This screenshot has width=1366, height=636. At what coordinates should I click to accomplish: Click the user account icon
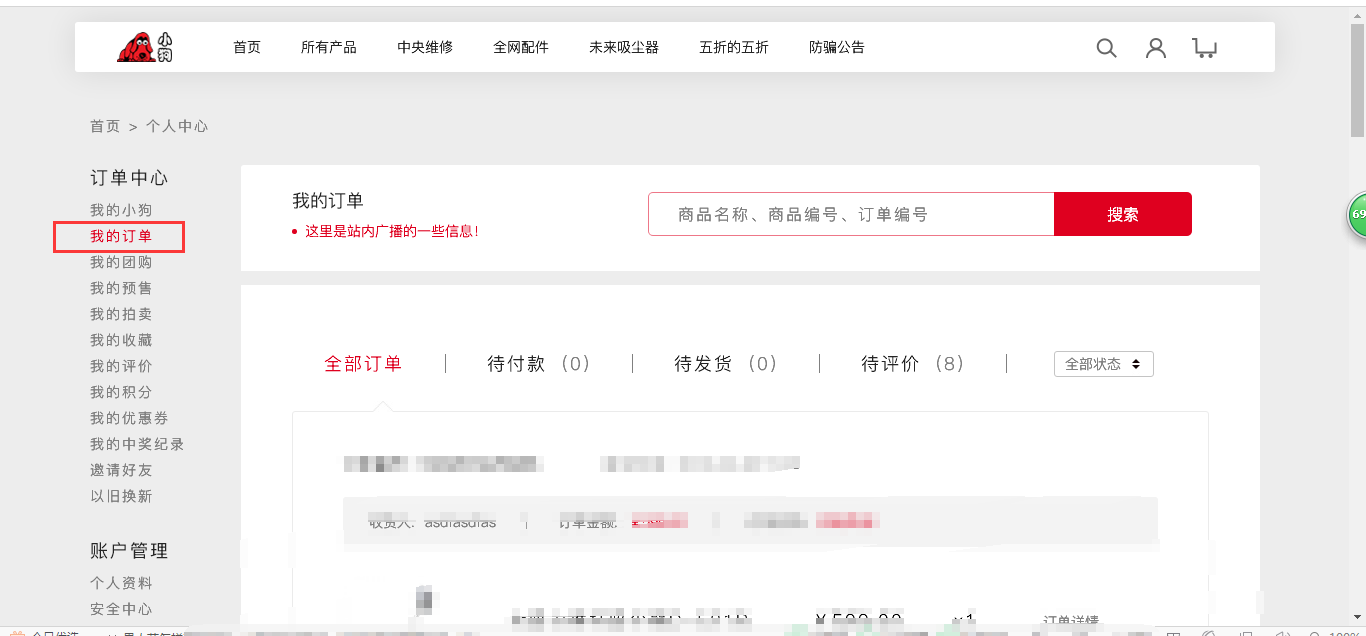point(1156,48)
